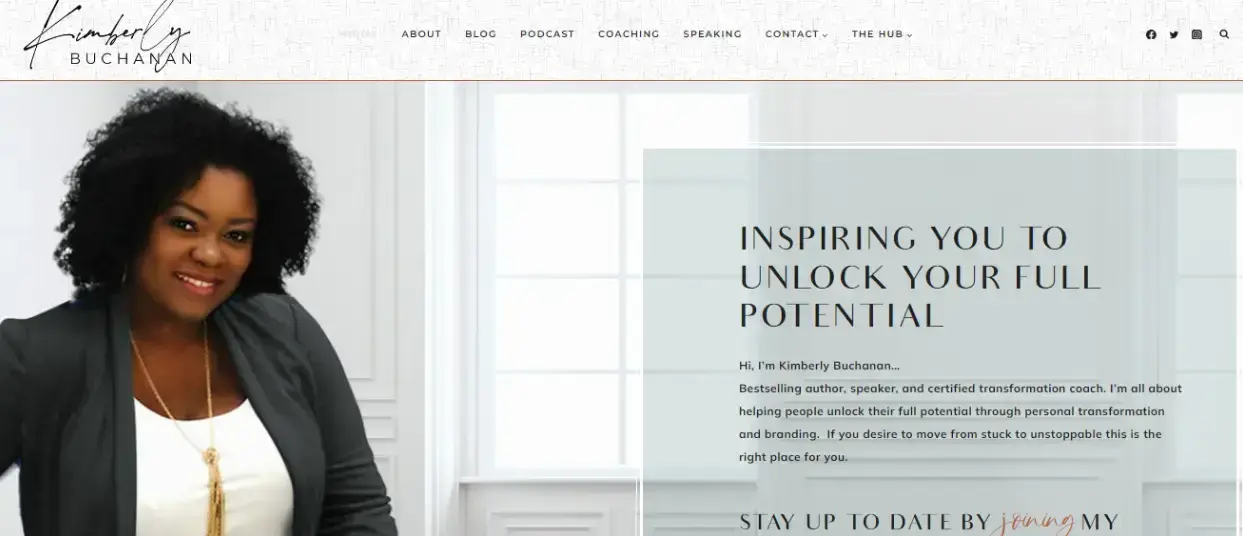Expand The Hub menu chevron
The image size is (1243, 536).
pyautogui.click(x=909, y=35)
